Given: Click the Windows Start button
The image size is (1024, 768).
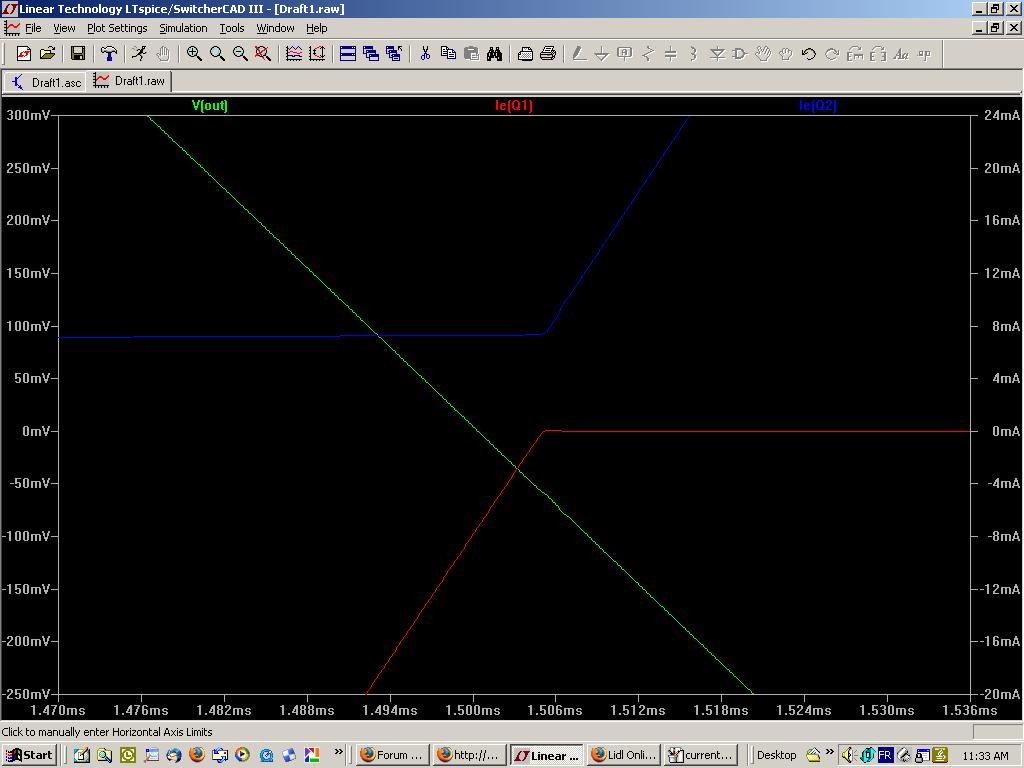Looking at the screenshot, I should 29,755.
